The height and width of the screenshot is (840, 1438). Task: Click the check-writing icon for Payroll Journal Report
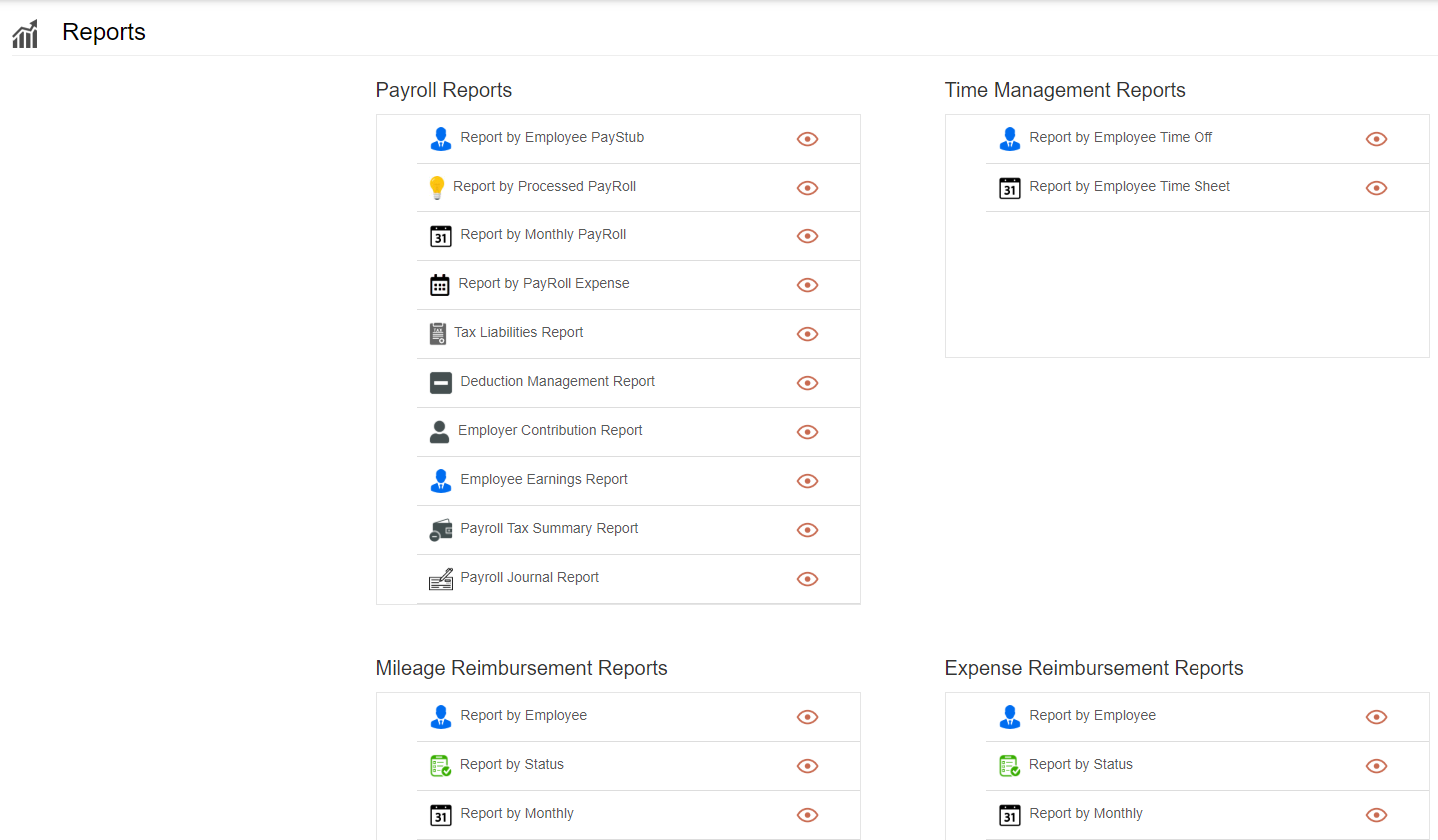440,579
